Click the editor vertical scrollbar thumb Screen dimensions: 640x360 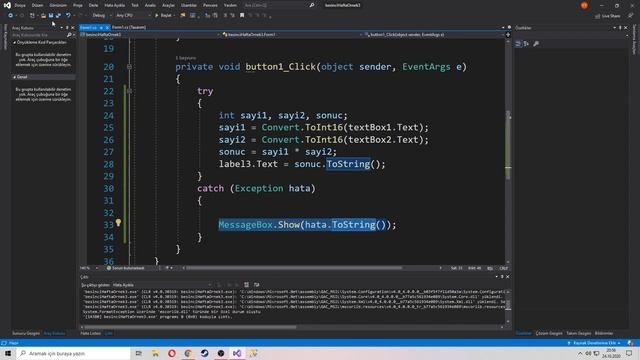tap(508, 145)
